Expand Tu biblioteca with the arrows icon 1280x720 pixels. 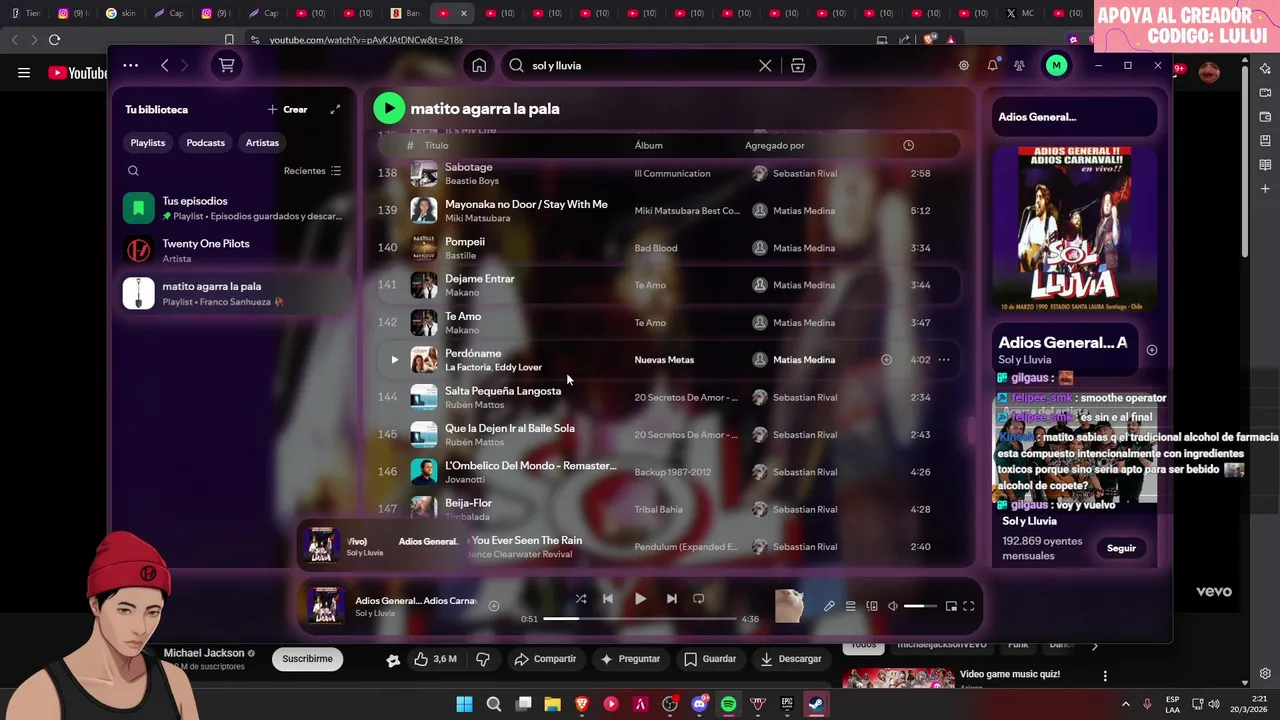pyautogui.click(x=335, y=109)
